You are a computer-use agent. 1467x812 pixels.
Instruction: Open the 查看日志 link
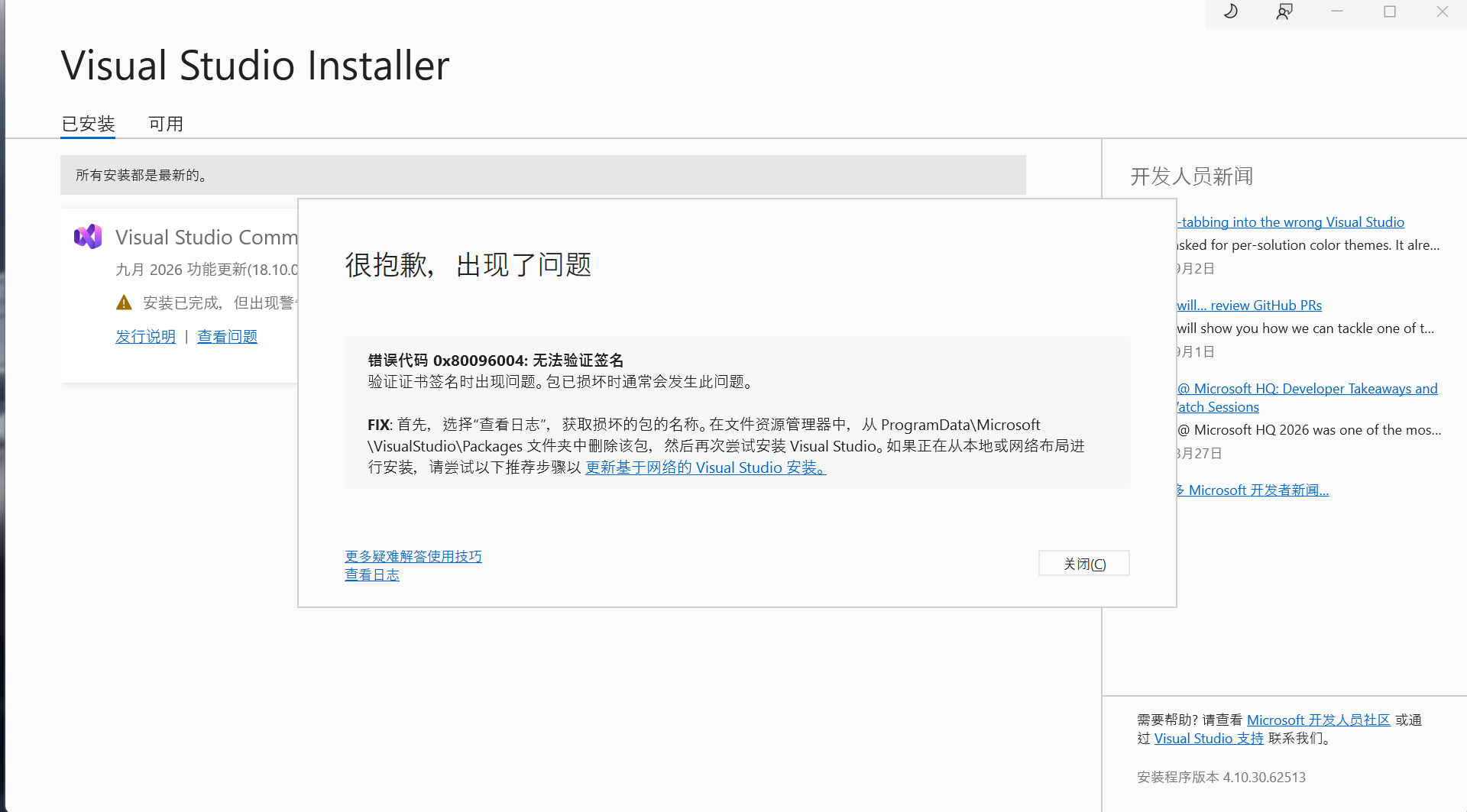[x=372, y=575]
